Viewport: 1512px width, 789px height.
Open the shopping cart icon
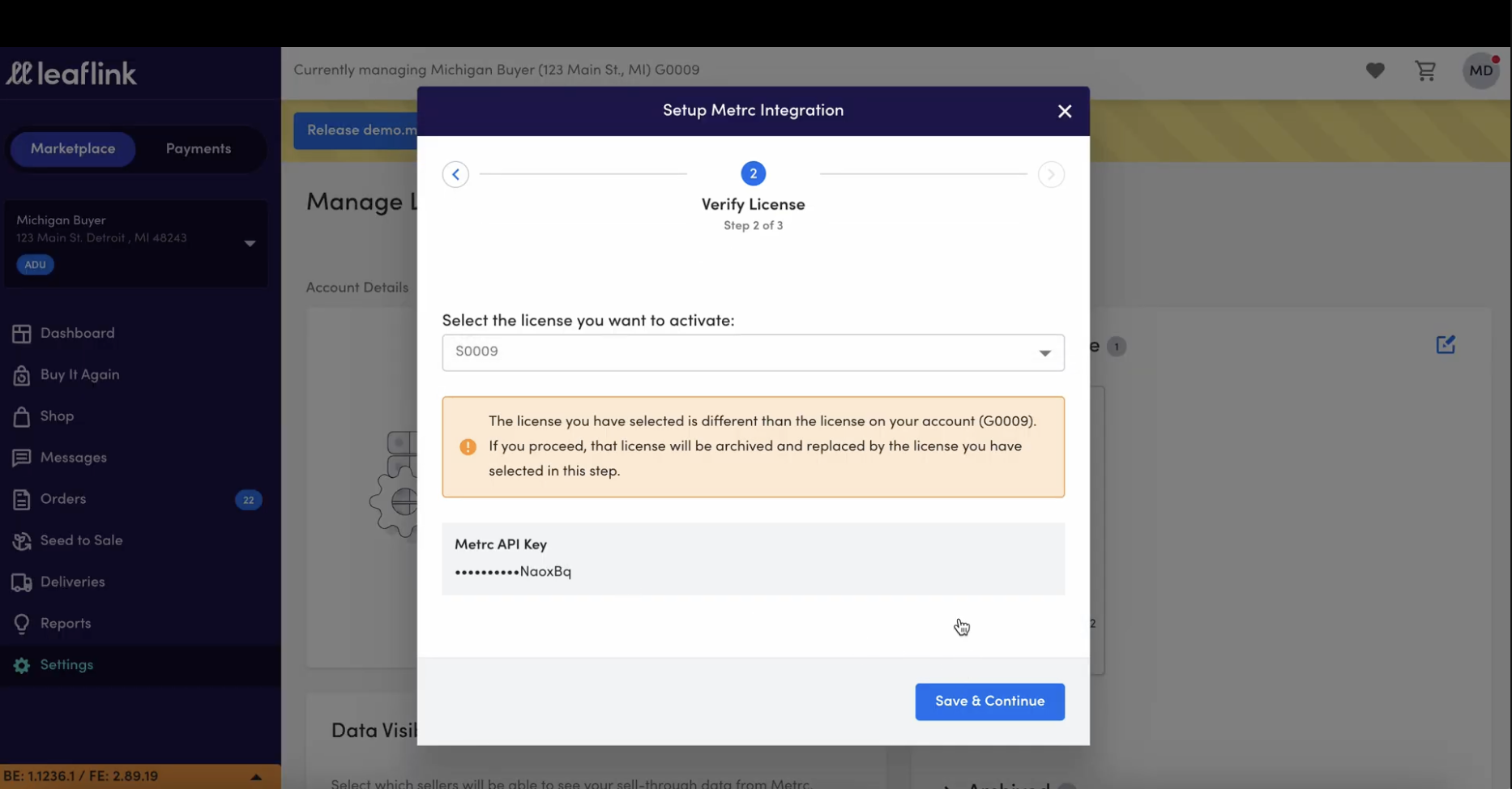[x=1425, y=70]
